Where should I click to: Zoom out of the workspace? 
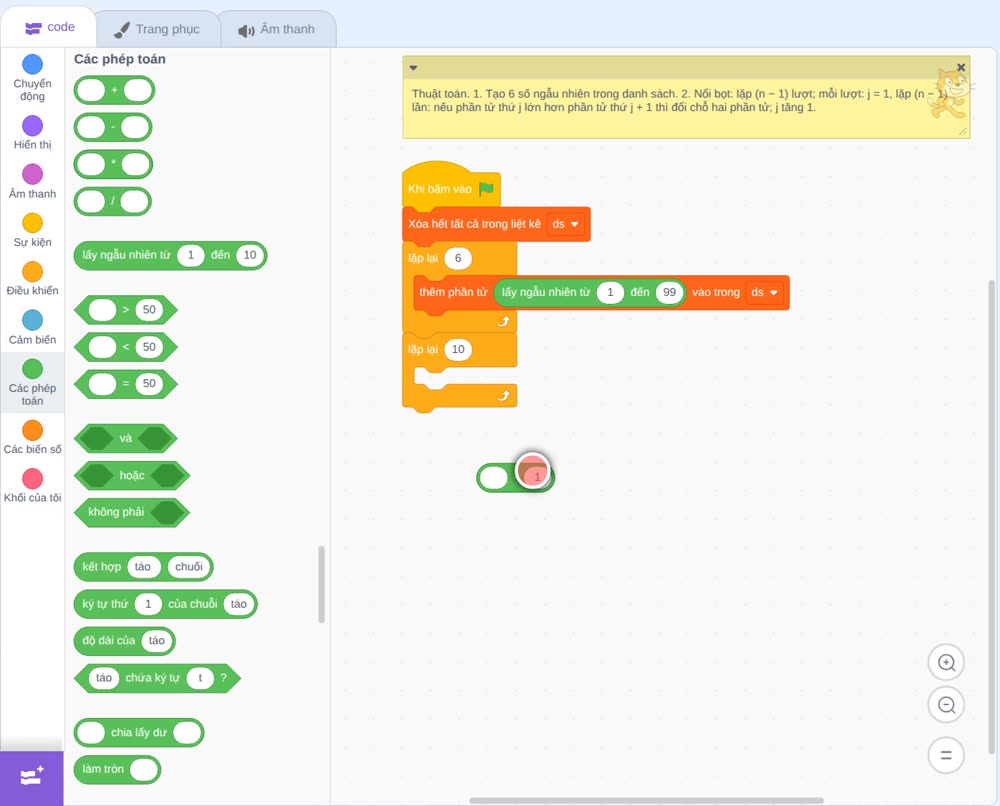click(x=946, y=705)
